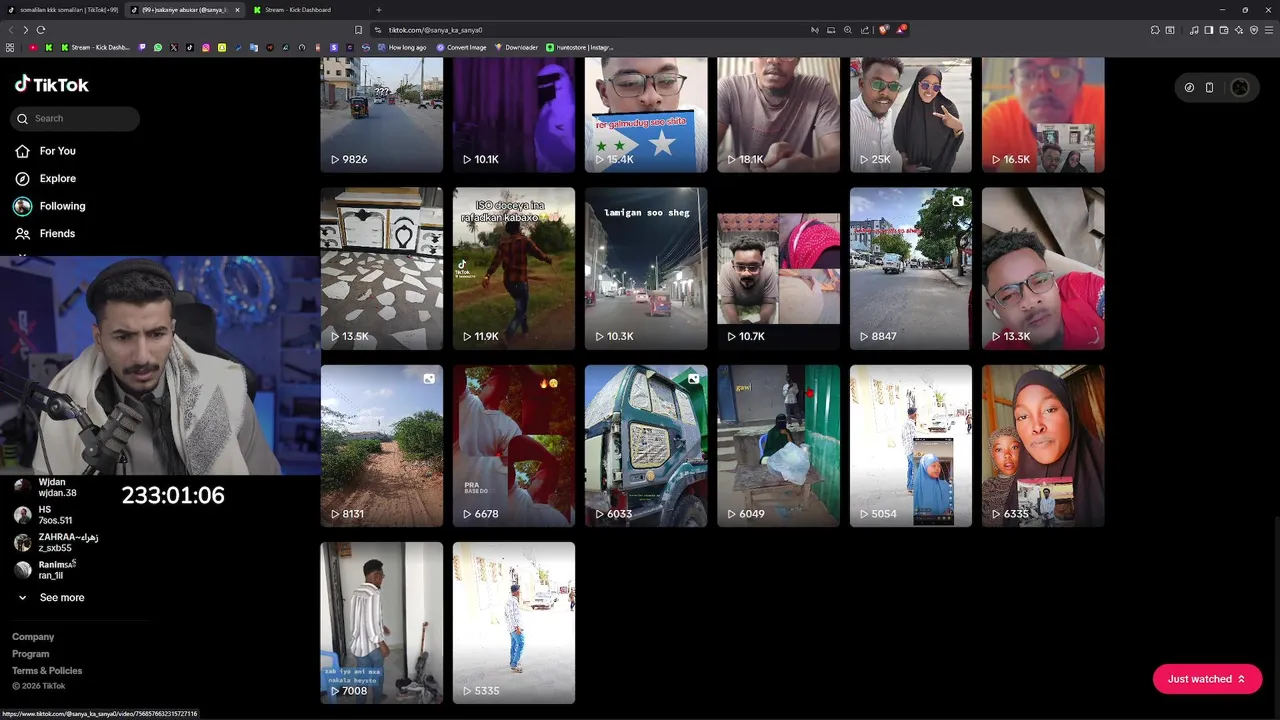Open the video with 25K views
This screenshot has width=1280, height=720.
(910, 114)
